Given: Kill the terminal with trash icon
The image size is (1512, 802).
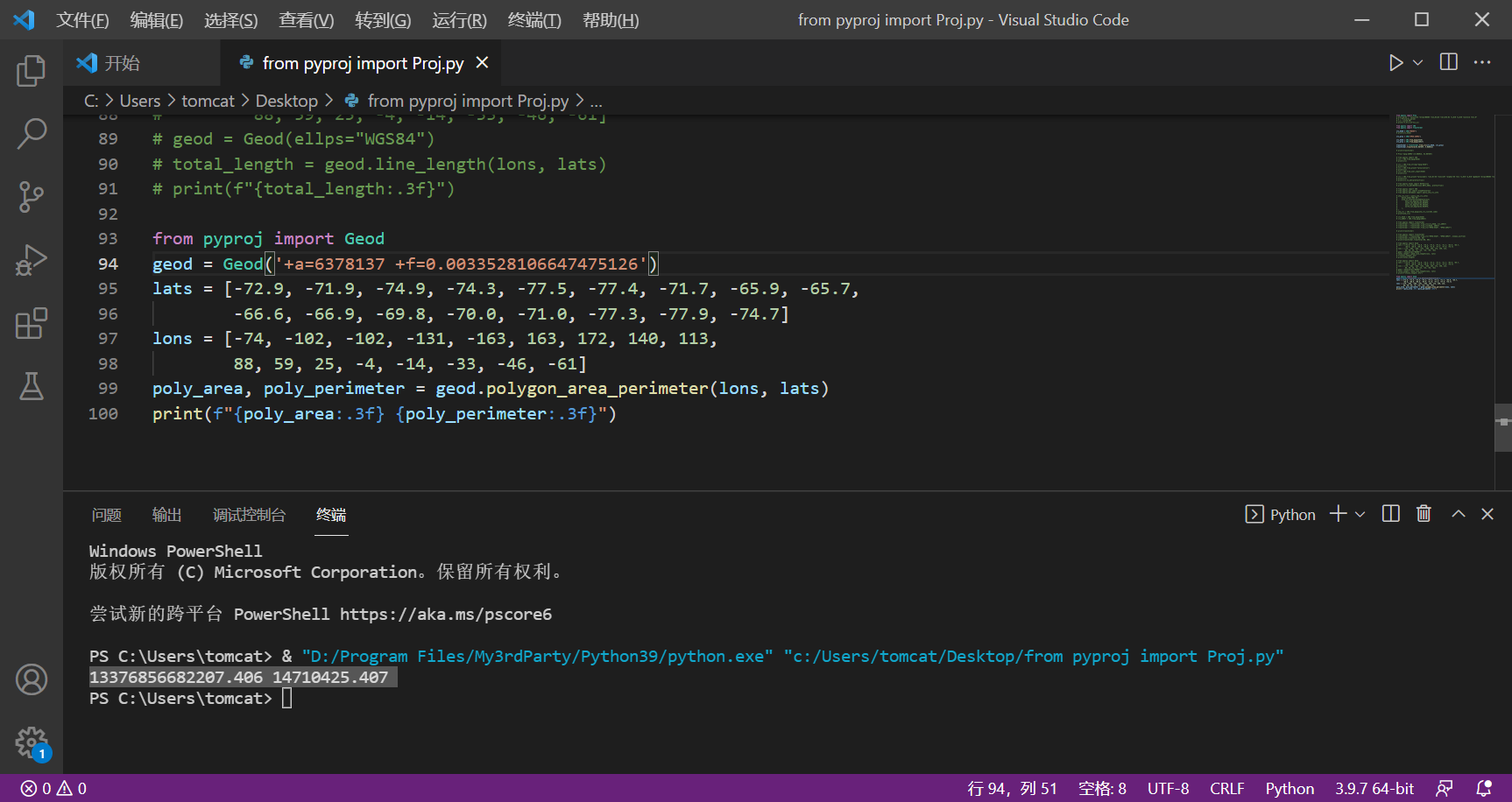Looking at the screenshot, I should tap(1424, 514).
